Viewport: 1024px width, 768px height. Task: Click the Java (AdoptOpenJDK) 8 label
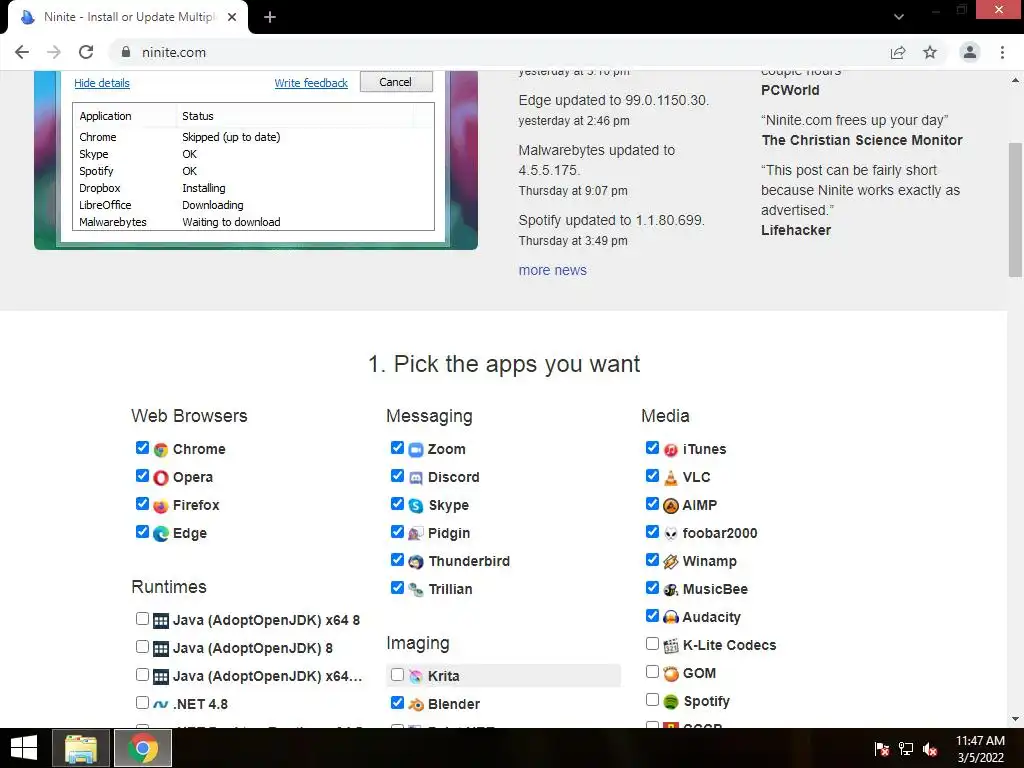coord(253,648)
